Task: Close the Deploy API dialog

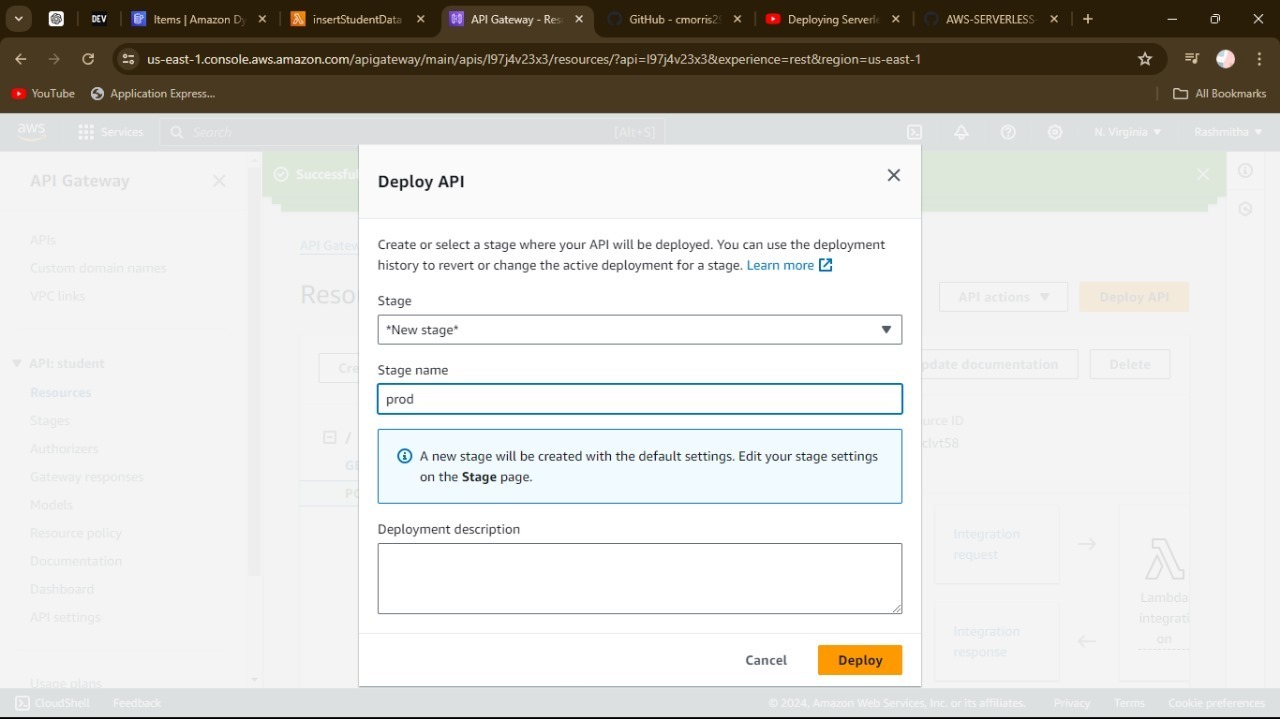Action: 893,175
